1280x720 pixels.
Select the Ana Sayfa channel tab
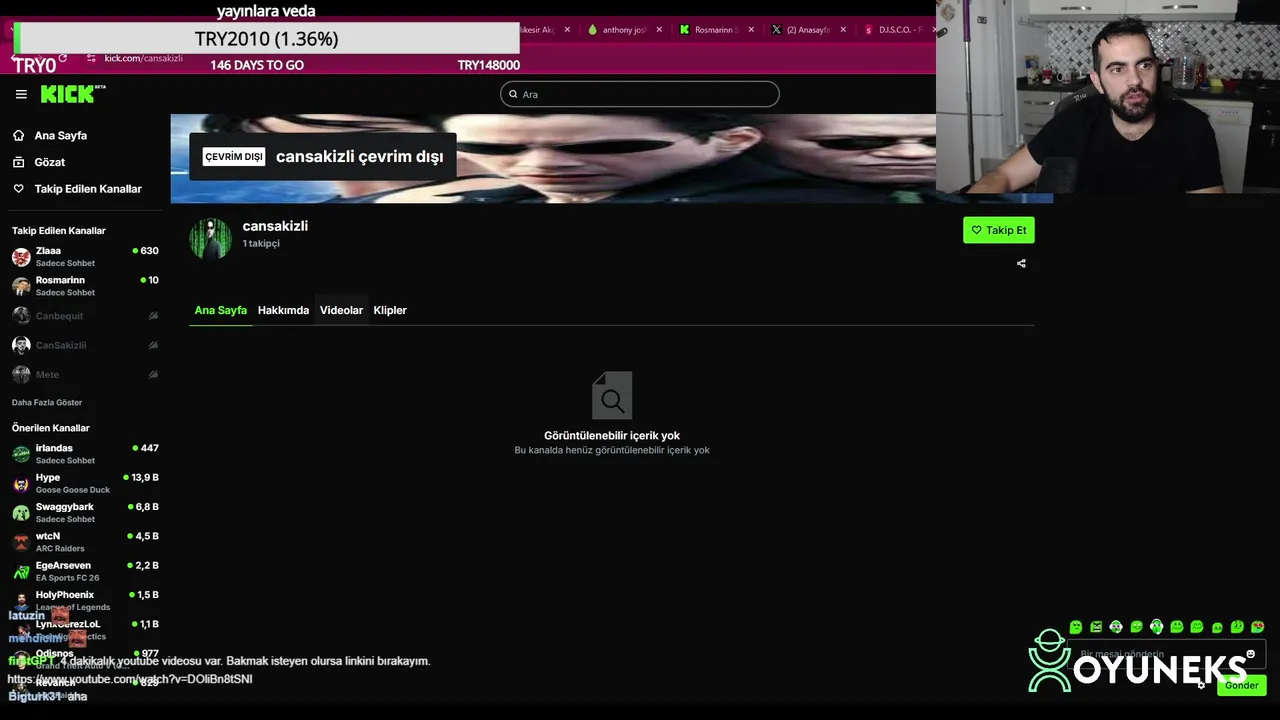pos(220,310)
